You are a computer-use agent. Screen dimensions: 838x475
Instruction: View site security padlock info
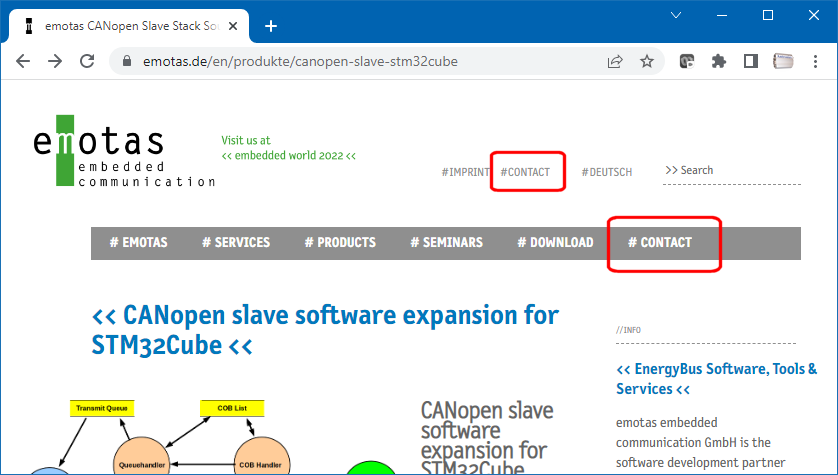tap(127, 61)
